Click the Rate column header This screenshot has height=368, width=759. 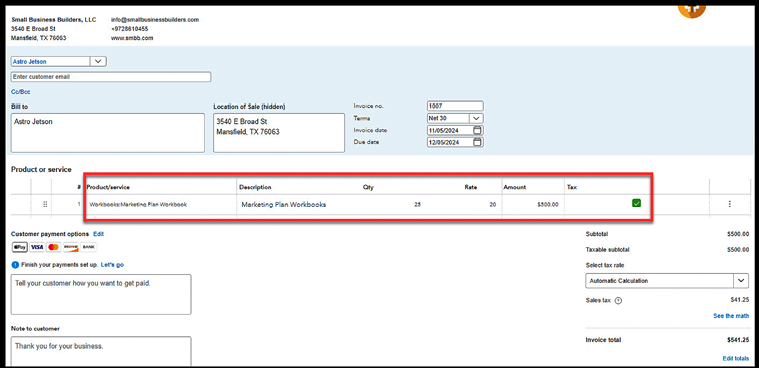pyautogui.click(x=471, y=187)
